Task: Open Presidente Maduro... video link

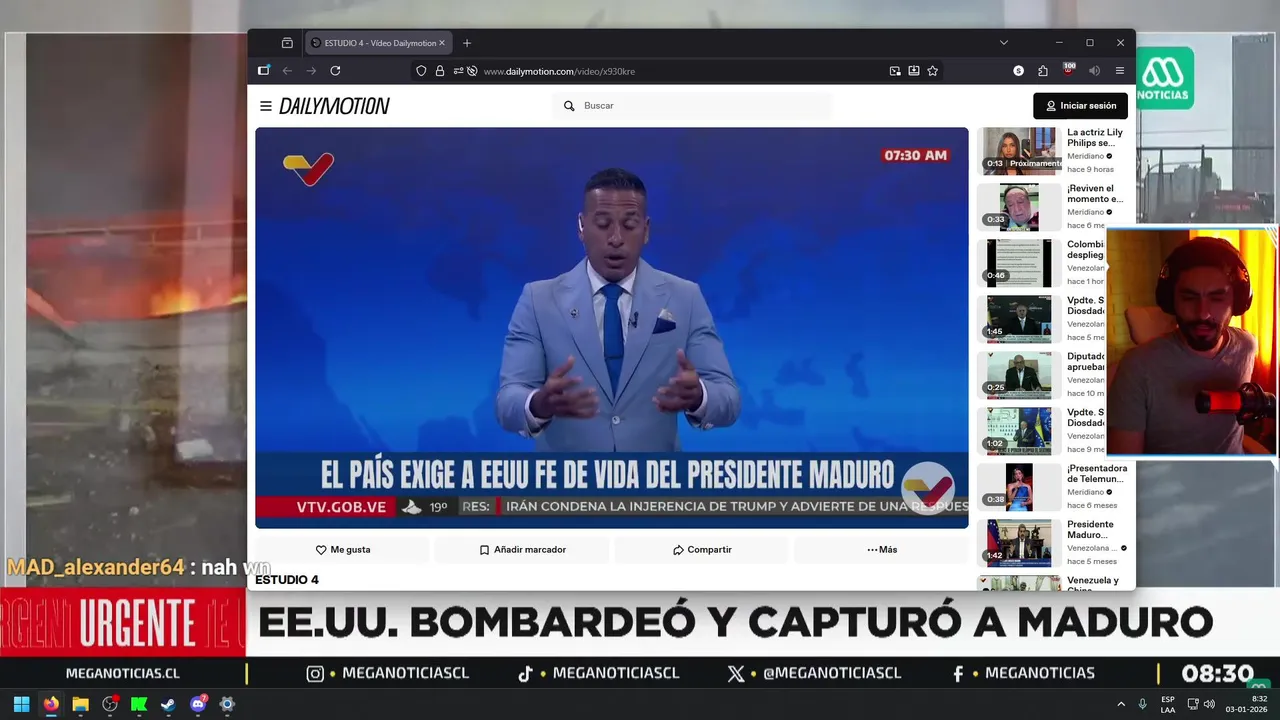Action: coord(1090,530)
